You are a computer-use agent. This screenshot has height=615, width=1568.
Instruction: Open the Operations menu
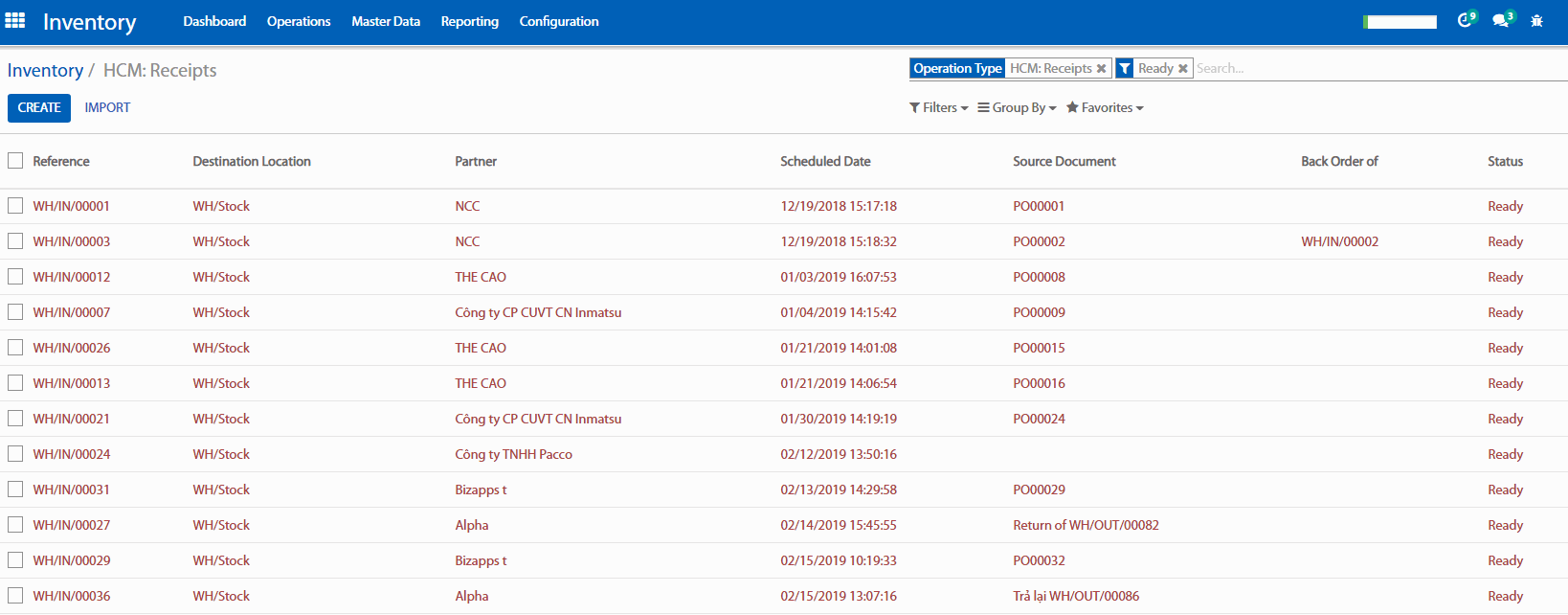[x=299, y=21]
